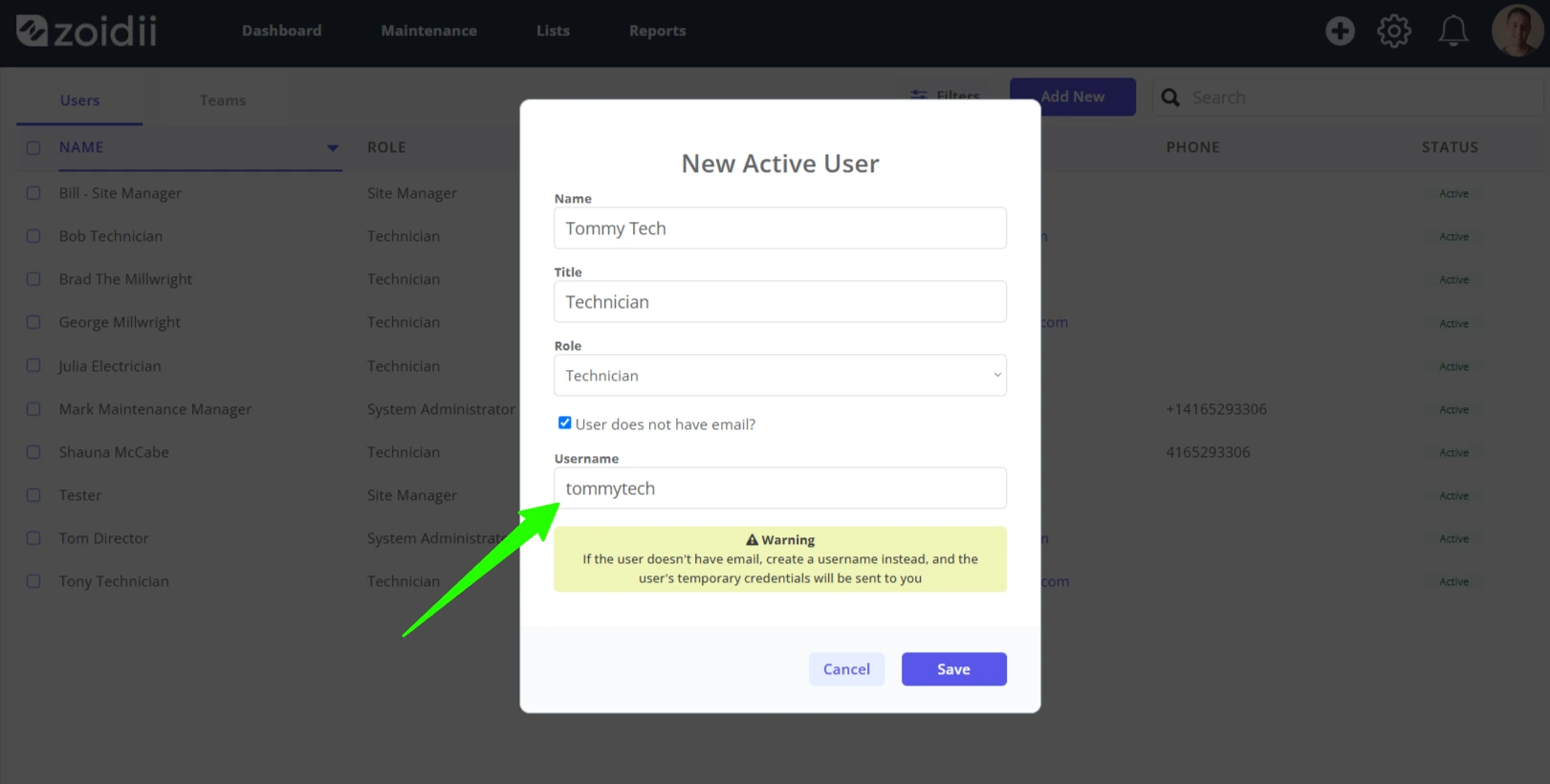Select the Julia Electrician checkbox
1550x784 pixels.
point(33,365)
